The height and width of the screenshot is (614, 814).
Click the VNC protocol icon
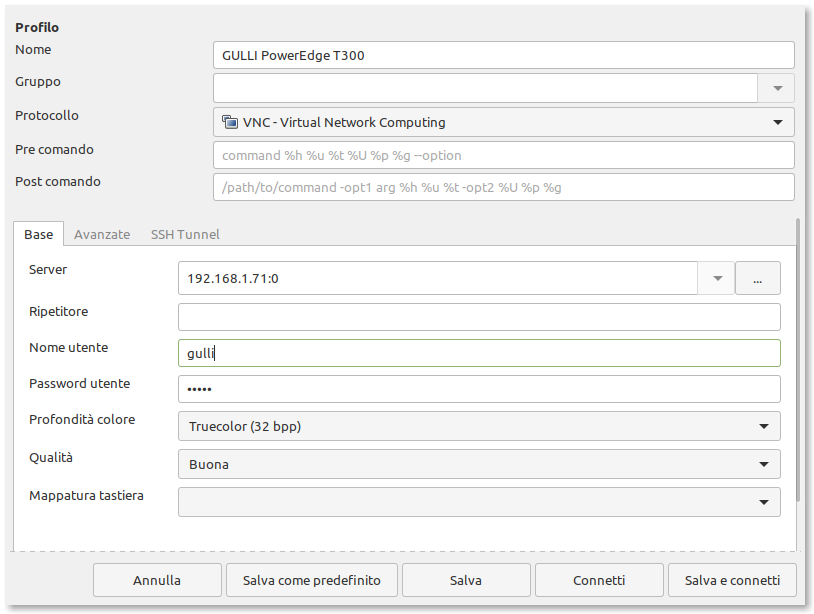[229, 122]
